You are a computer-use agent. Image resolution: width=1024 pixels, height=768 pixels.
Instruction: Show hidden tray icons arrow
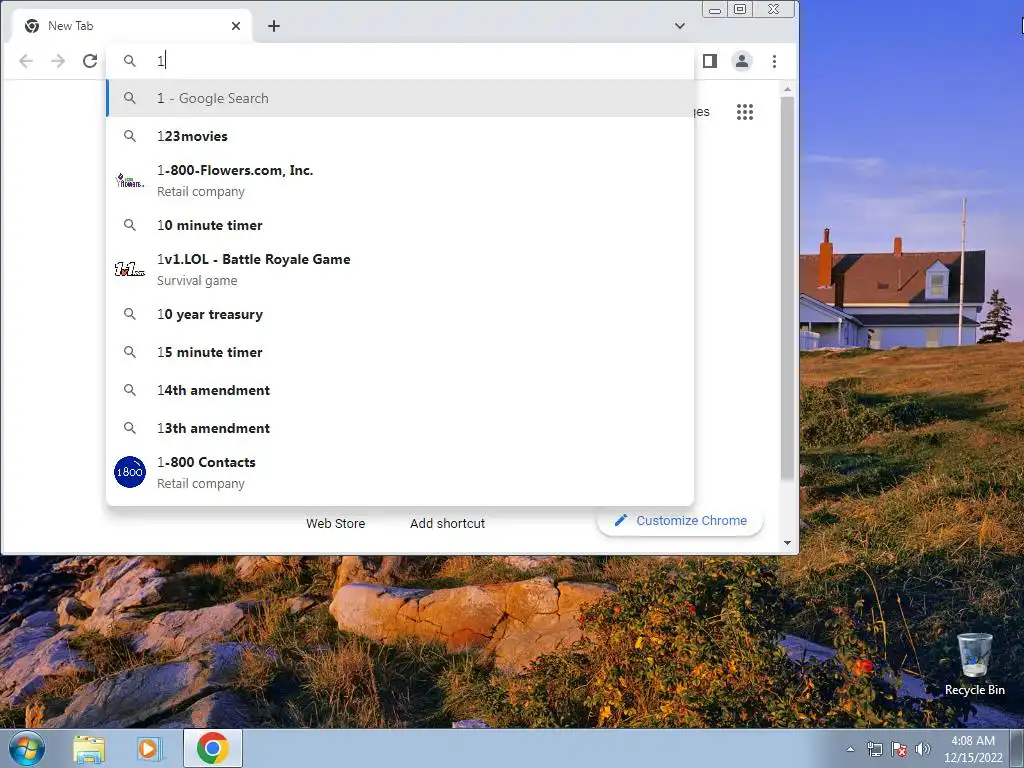click(x=850, y=750)
